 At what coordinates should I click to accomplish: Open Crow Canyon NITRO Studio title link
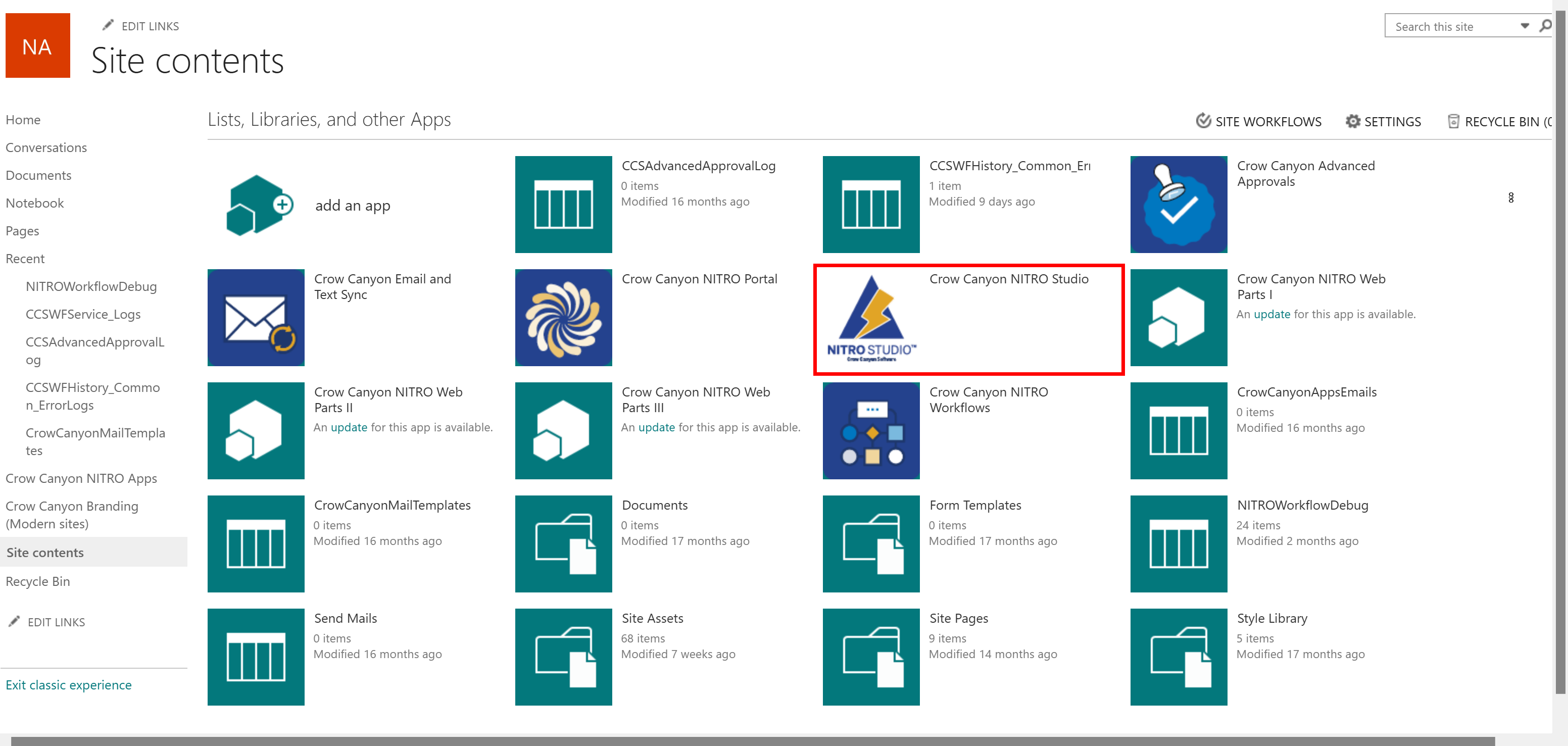point(1009,279)
